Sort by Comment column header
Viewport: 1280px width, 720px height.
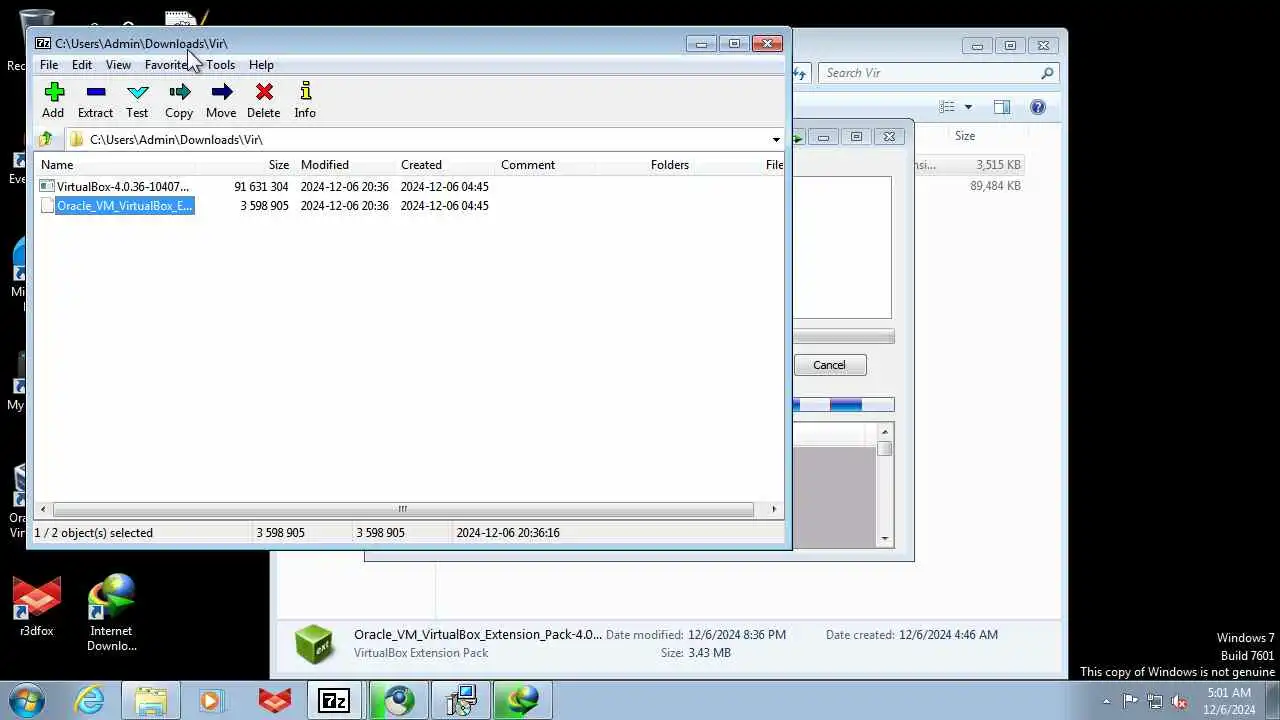528,165
